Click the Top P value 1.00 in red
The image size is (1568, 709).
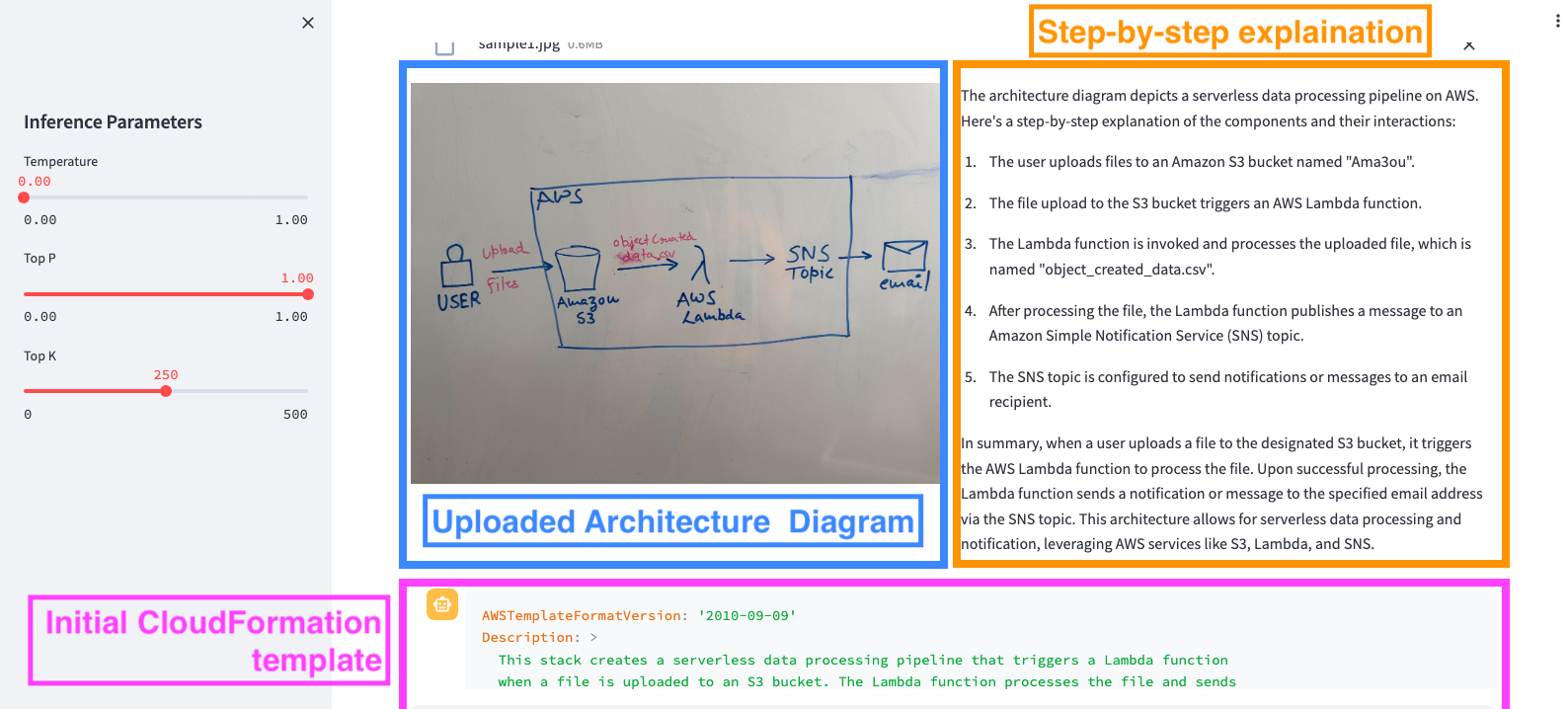pos(297,278)
